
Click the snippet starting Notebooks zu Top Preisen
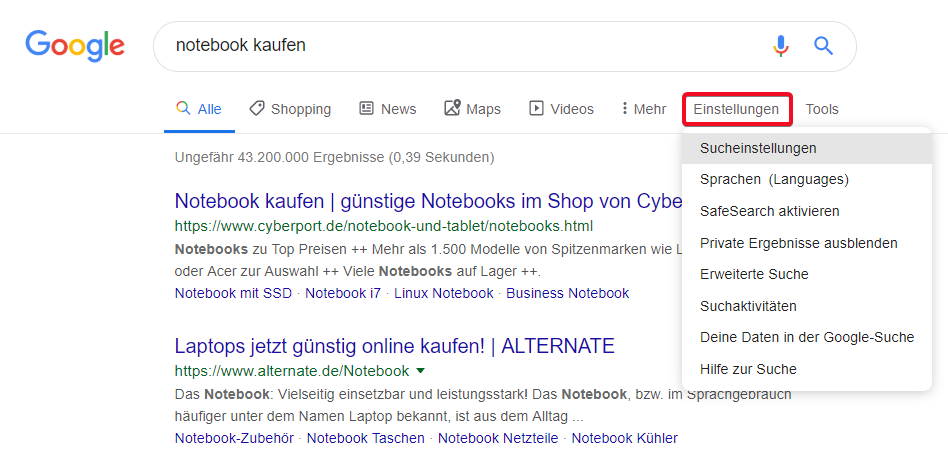(x=428, y=260)
